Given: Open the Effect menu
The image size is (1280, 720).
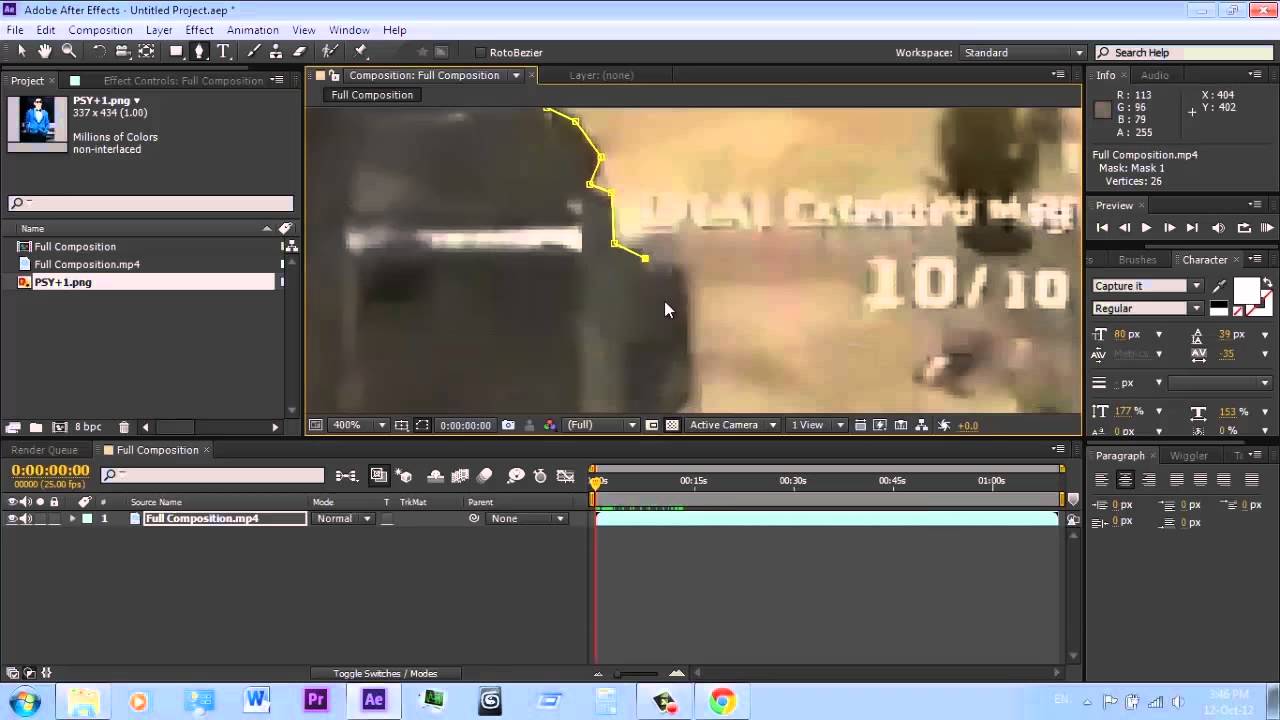Looking at the screenshot, I should [199, 30].
